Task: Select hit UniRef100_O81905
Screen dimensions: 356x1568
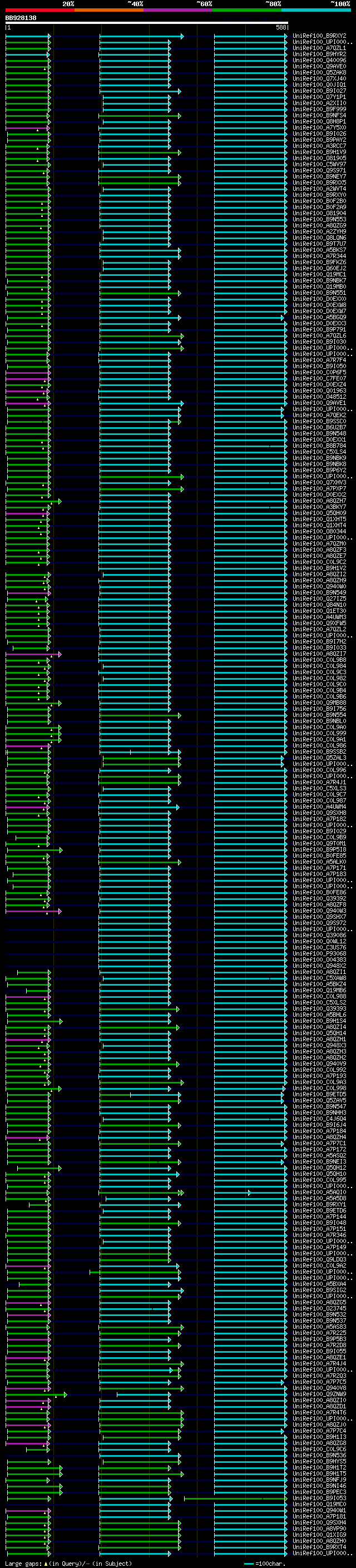Action: (x=319, y=159)
